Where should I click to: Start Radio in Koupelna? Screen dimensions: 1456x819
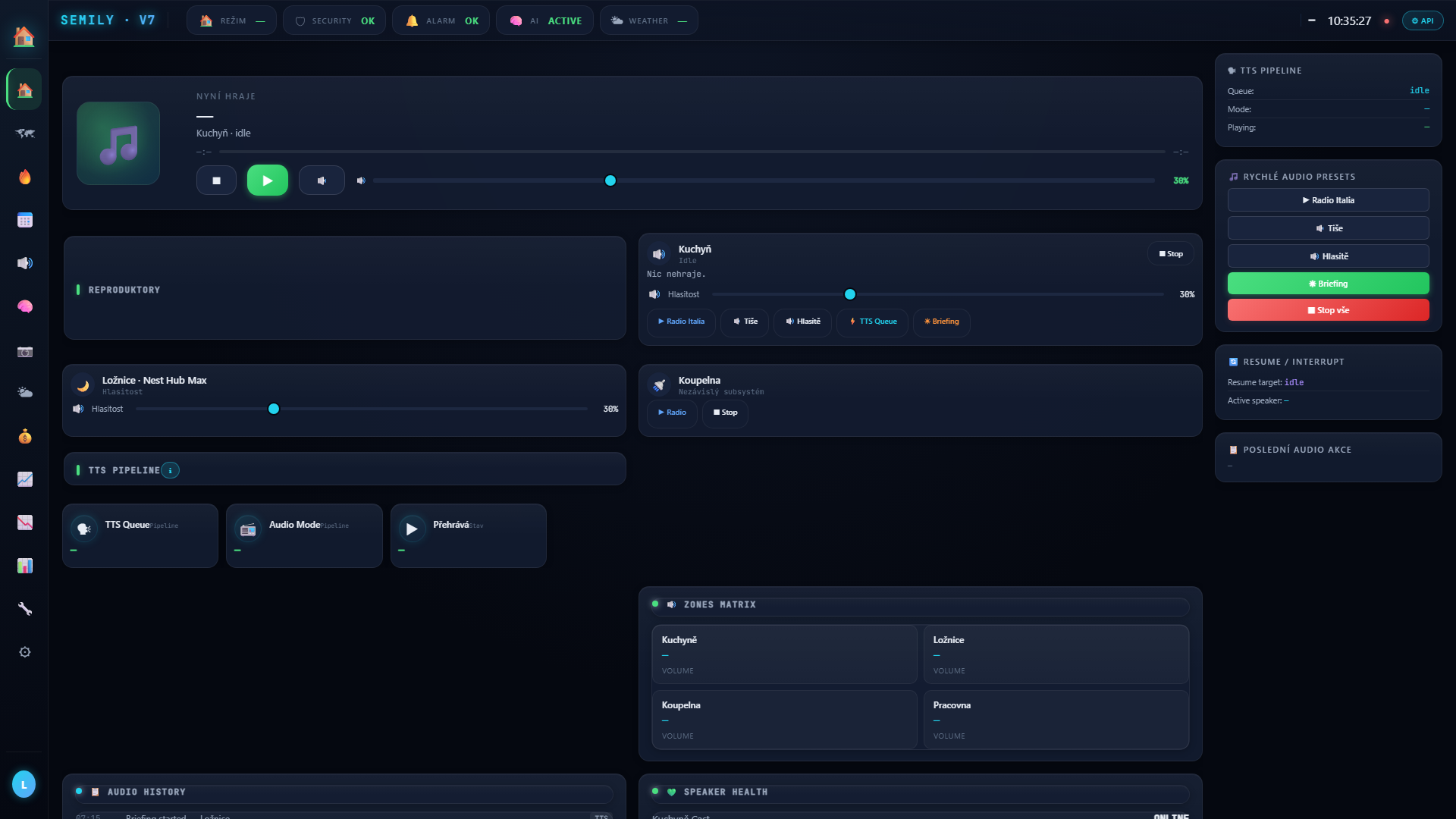coord(672,413)
